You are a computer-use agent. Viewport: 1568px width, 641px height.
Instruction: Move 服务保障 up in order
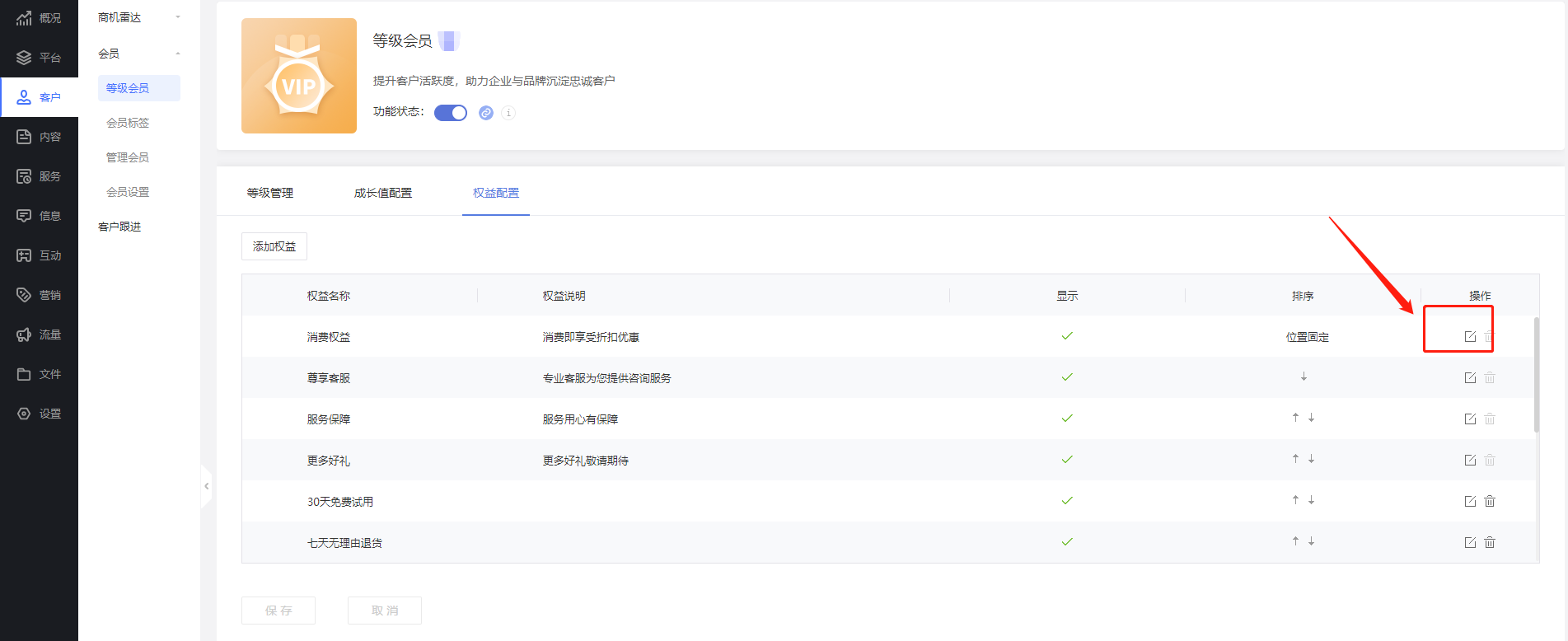coord(1295,418)
